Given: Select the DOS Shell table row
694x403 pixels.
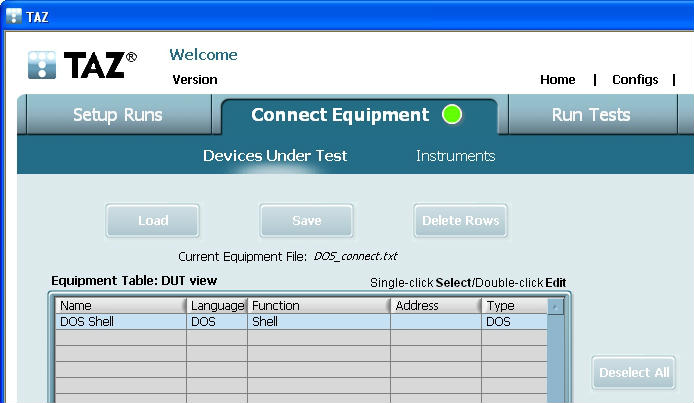Looking at the screenshot, I should 120,322.
